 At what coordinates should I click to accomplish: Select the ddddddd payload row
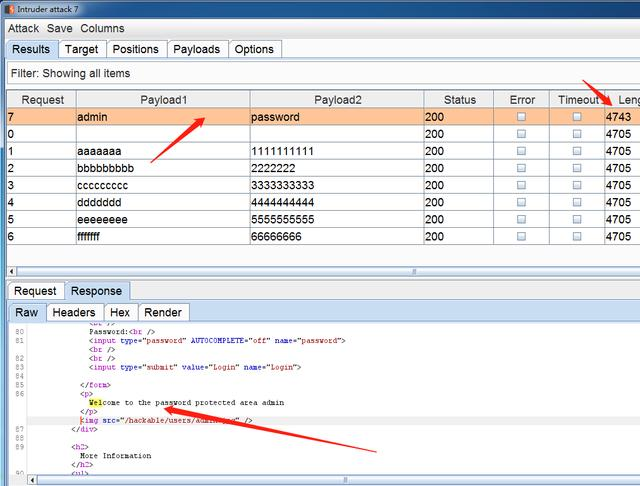tap(323, 203)
